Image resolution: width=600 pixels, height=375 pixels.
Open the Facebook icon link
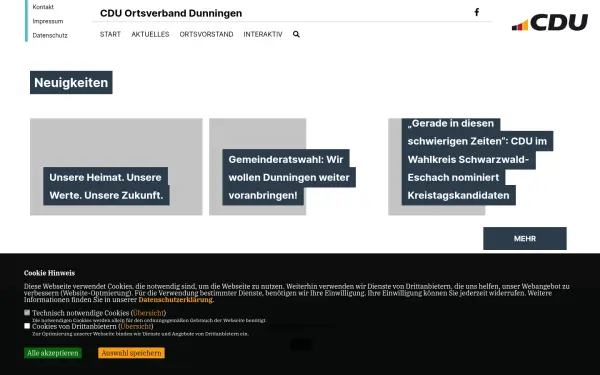click(477, 12)
